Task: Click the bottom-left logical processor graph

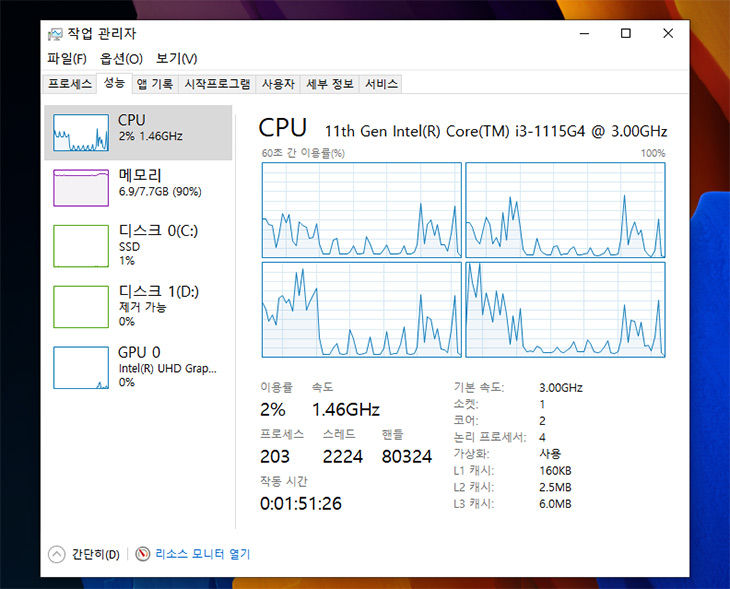Action: [362, 310]
